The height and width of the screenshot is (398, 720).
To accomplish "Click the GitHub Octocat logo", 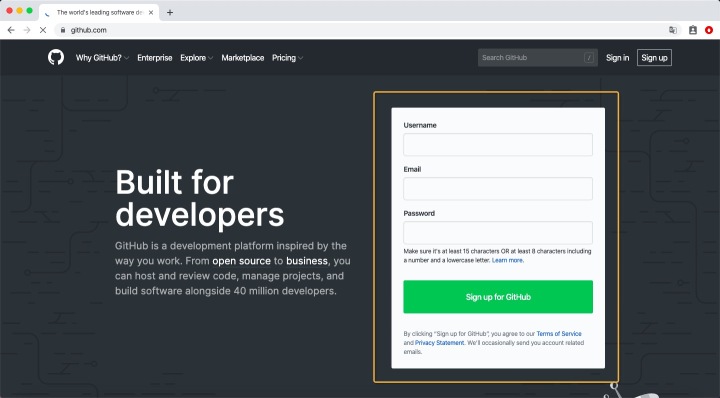I will click(x=56, y=57).
